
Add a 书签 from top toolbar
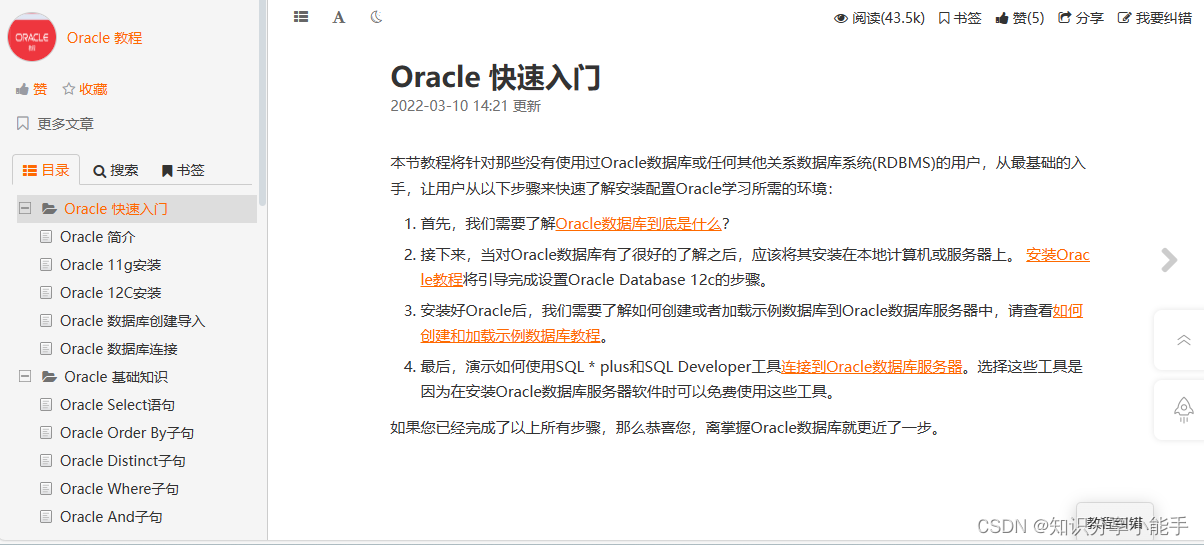[959, 18]
